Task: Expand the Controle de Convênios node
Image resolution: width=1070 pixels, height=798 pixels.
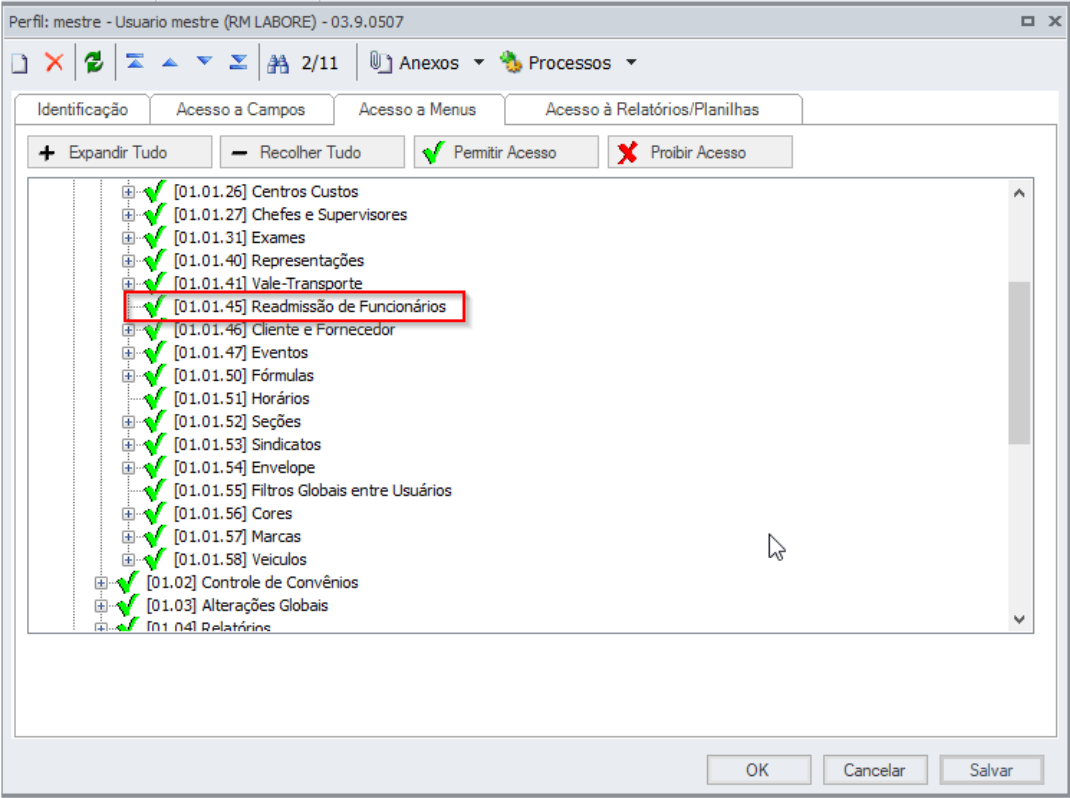Action: click(100, 583)
